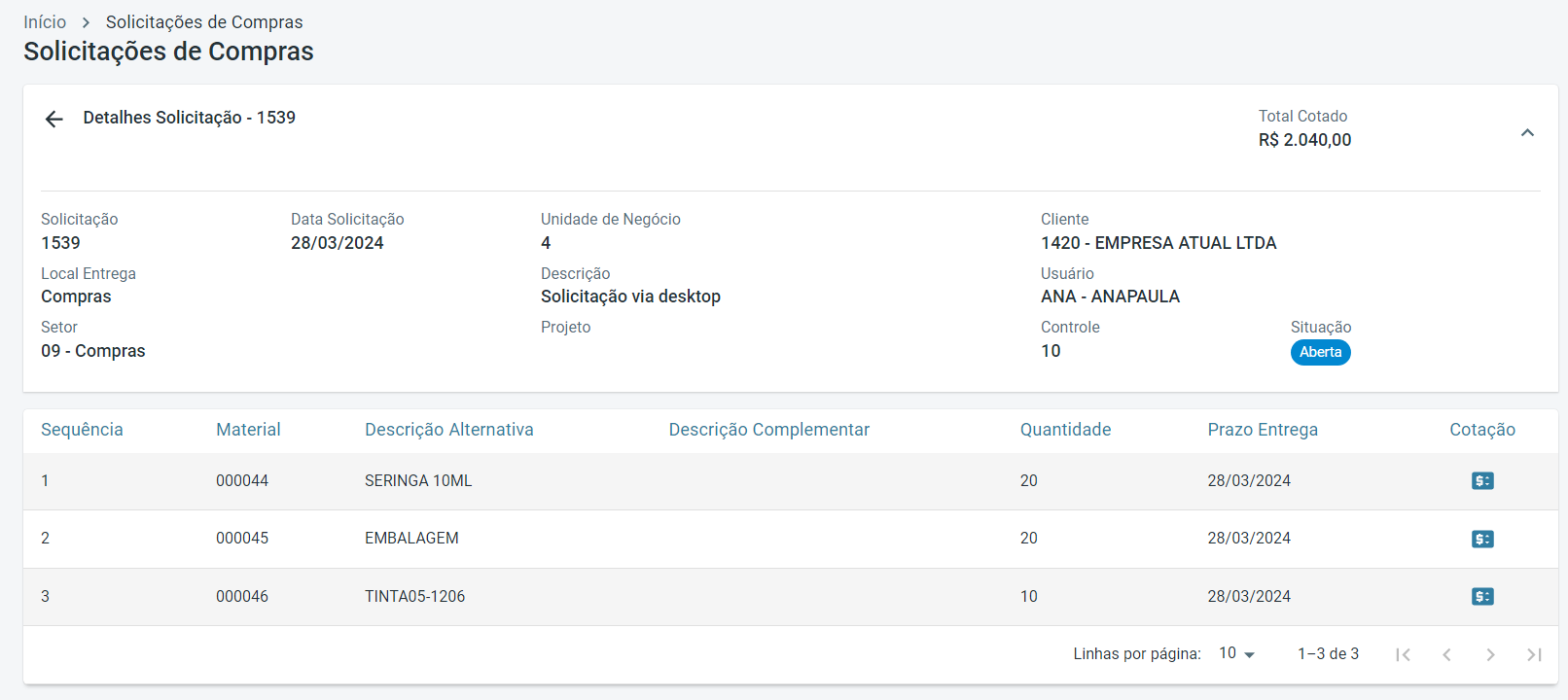Go to next page of table
Image resolution: width=1568 pixels, height=700 pixels.
1490,654
